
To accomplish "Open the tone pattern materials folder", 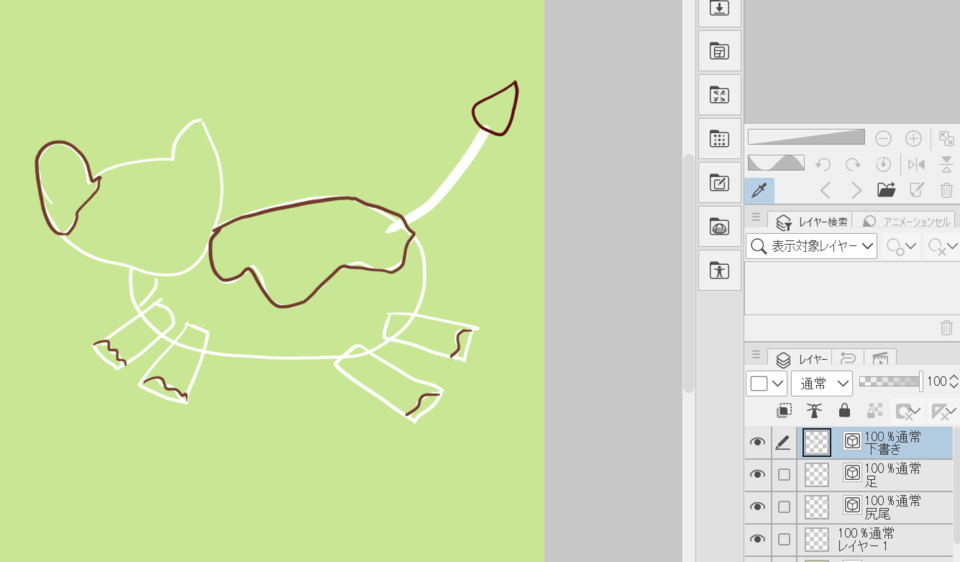I will pos(719,139).
